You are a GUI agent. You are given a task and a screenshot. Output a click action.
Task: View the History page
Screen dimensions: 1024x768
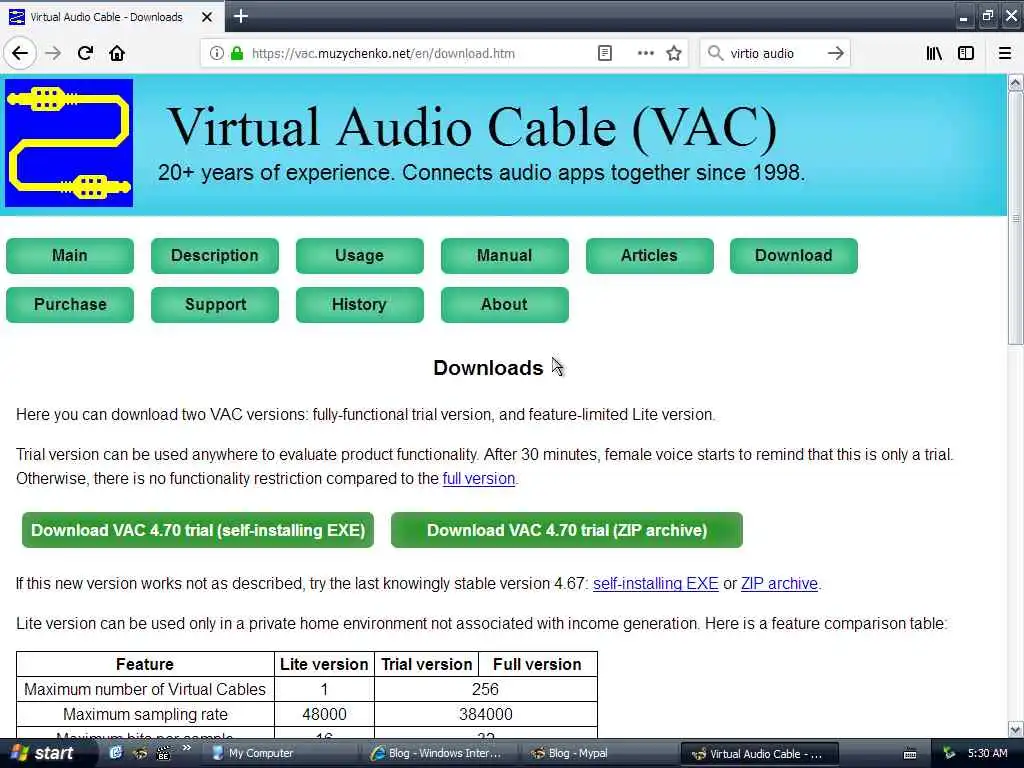[x=360, y=304]
